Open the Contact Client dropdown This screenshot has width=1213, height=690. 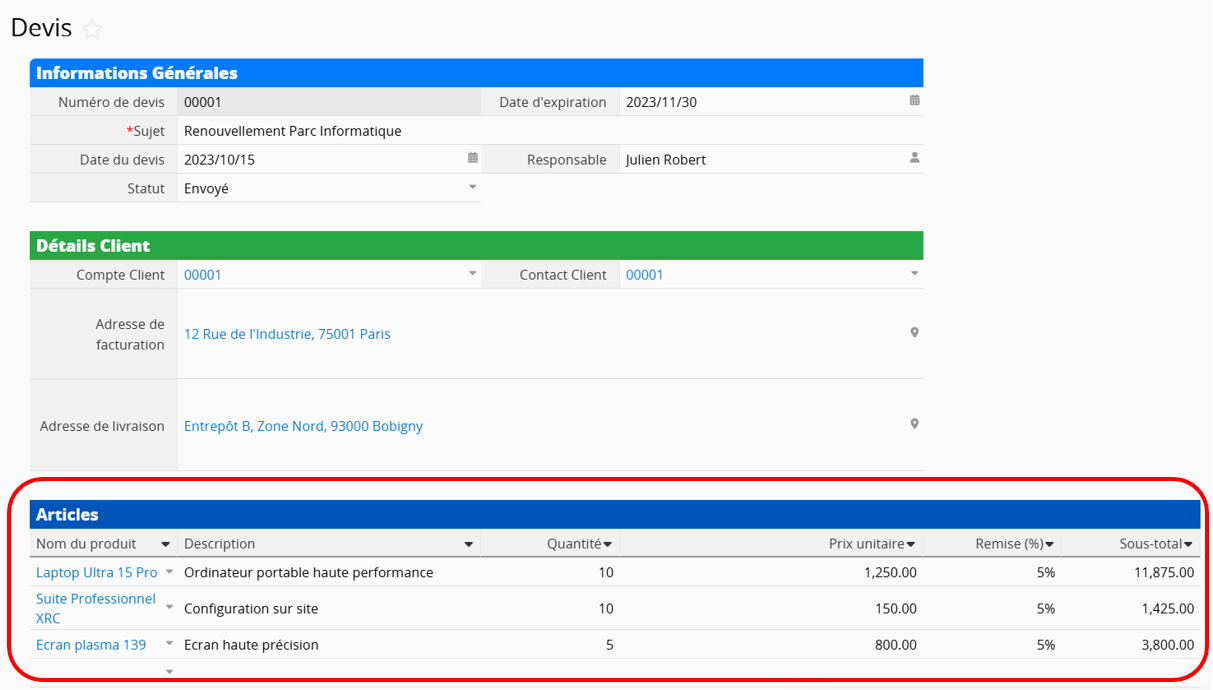click(x=914, y=274)
